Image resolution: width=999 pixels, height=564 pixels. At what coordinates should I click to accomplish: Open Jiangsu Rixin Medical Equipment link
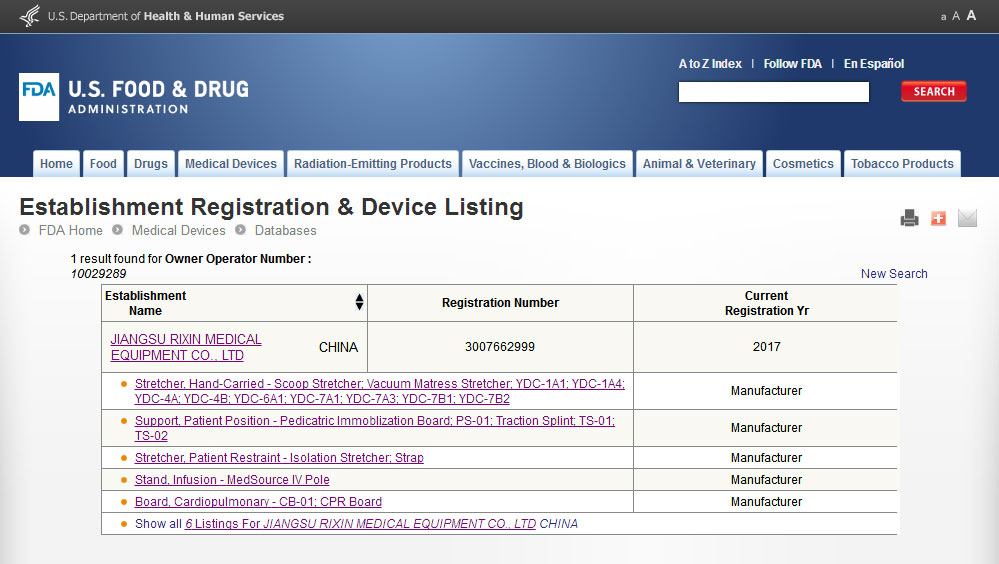(x=186, y=347)
